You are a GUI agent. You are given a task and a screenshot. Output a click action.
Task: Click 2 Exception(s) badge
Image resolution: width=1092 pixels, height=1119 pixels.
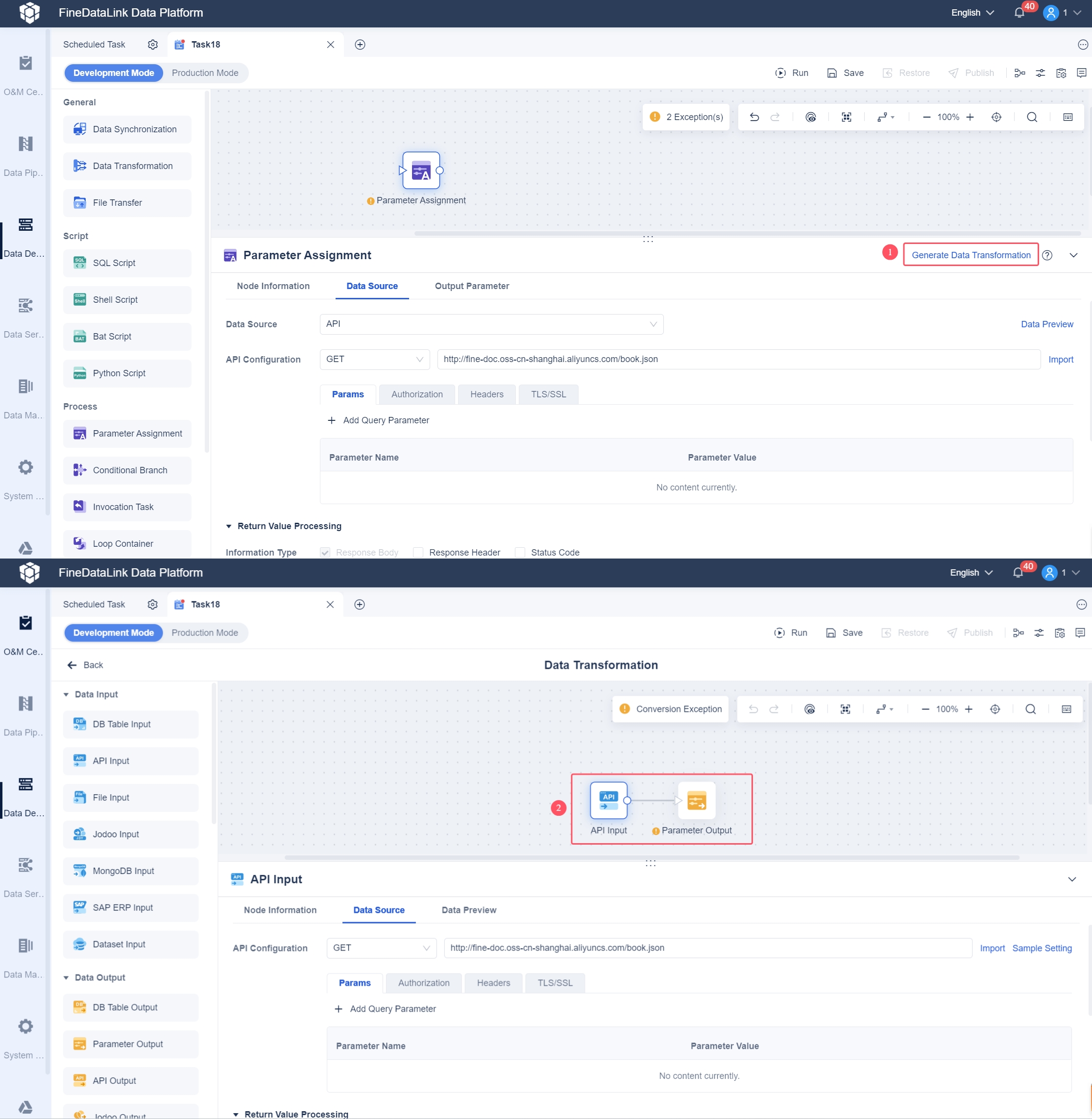tap(686, 117)
